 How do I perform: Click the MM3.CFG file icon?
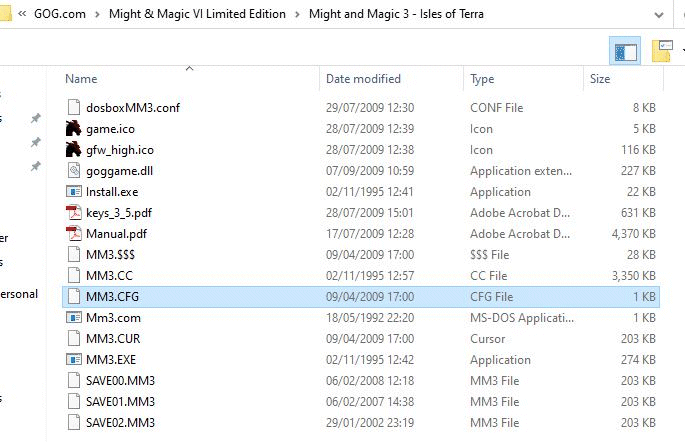[x=74, y=296]
